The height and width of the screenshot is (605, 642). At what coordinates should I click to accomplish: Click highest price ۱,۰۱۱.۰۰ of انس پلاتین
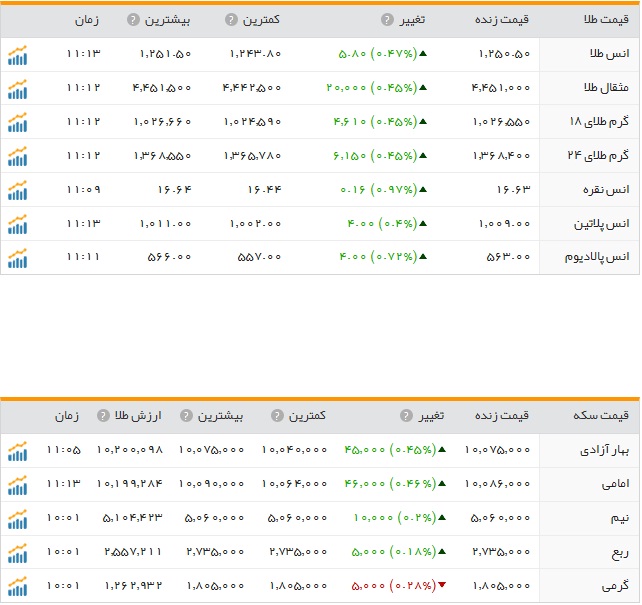[x=165, y=223]
